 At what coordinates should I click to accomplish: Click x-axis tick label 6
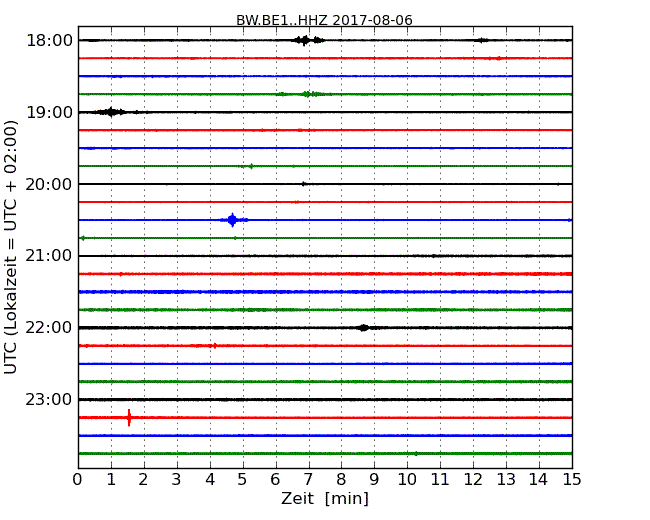click(275, 479)
